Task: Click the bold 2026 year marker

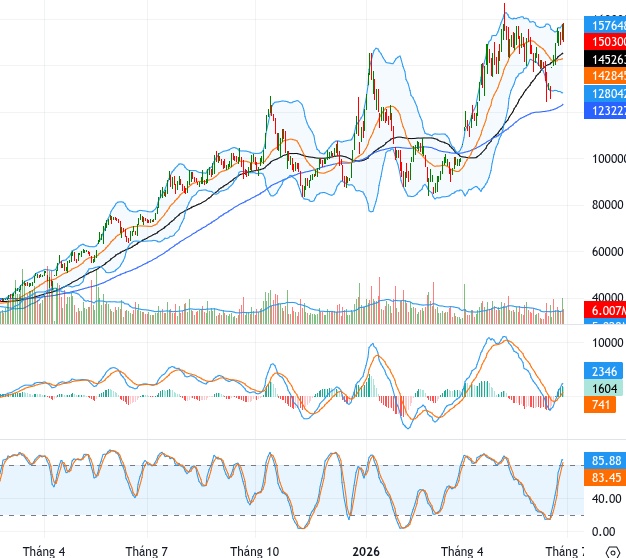Action: tap(366, 551)
